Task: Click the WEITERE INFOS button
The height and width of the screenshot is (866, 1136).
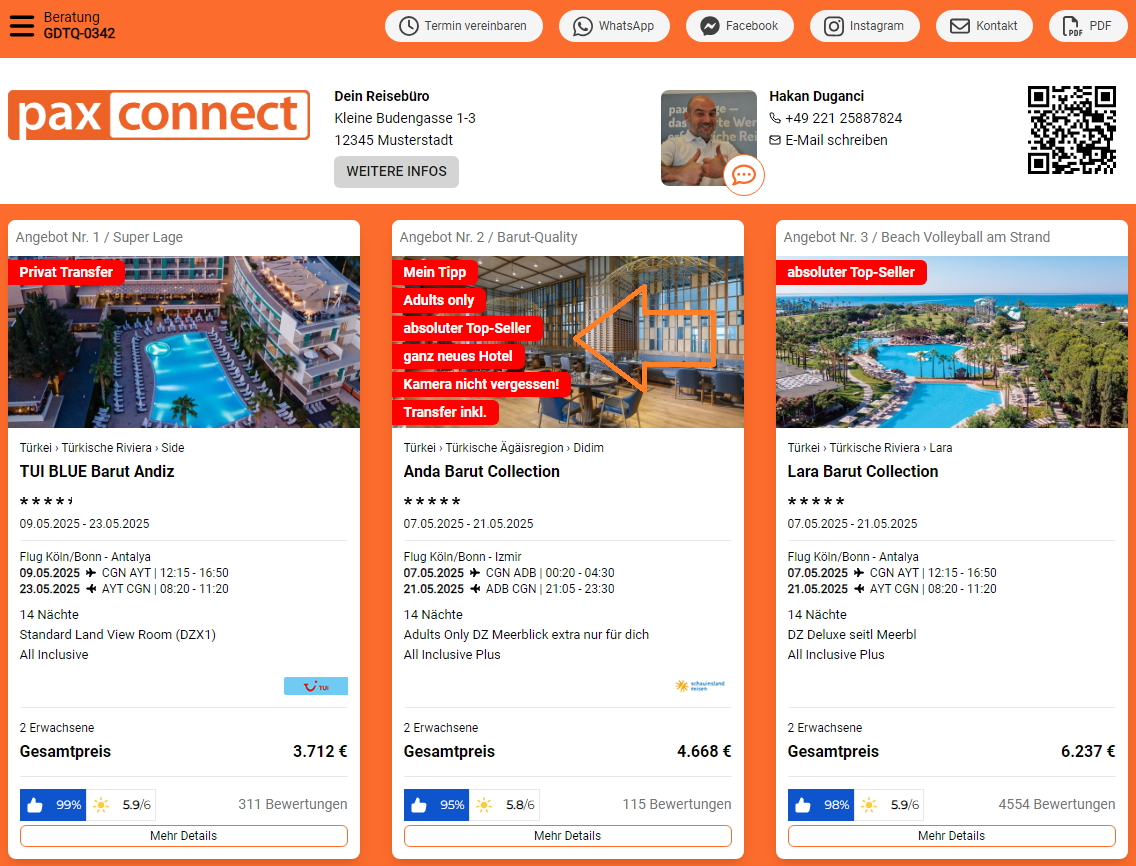Action: [396, 172]
